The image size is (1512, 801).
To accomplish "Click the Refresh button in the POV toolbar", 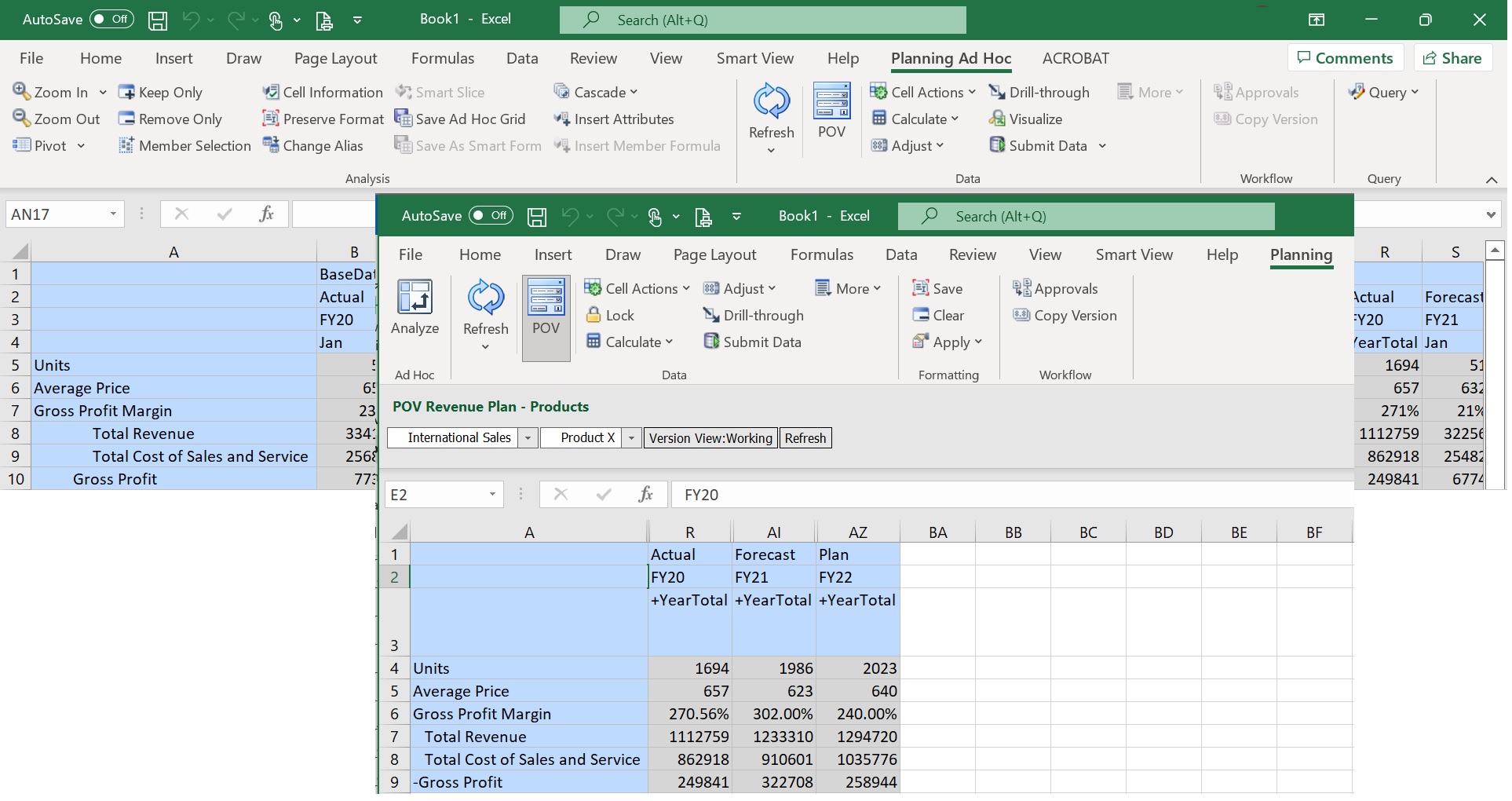I will [x=805, y=438].
